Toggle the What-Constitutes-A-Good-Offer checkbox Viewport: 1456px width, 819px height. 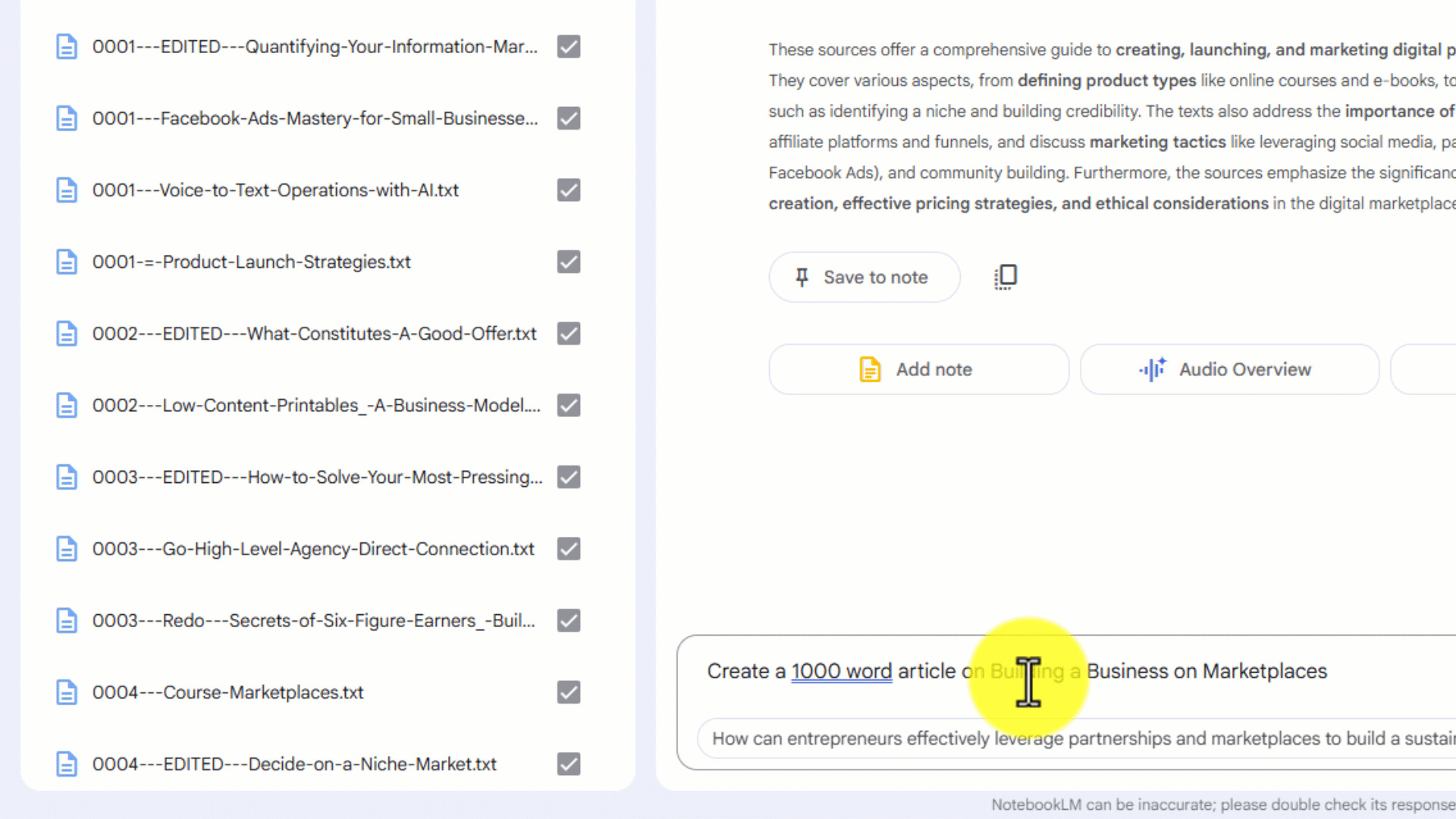coord(569,334)
